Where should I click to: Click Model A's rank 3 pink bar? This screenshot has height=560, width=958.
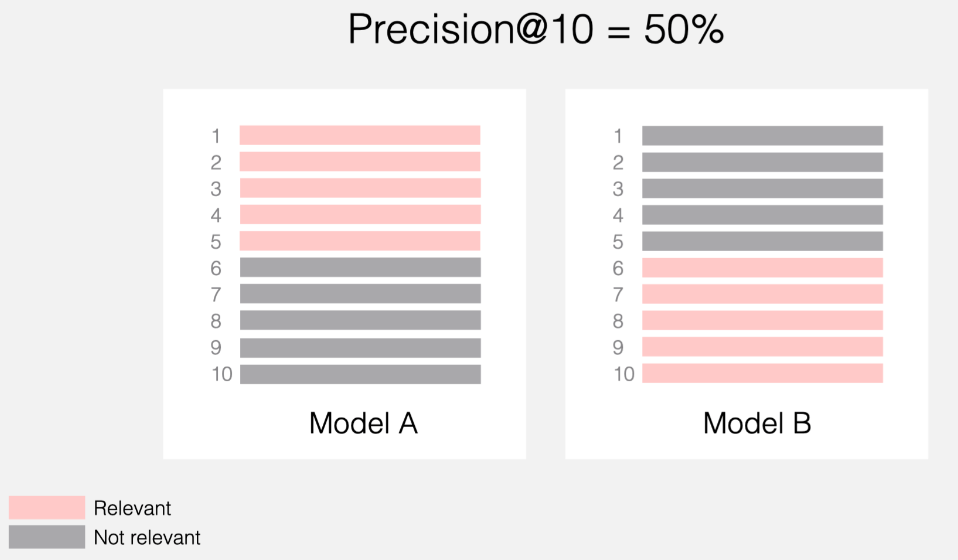[x=360, y=188]
